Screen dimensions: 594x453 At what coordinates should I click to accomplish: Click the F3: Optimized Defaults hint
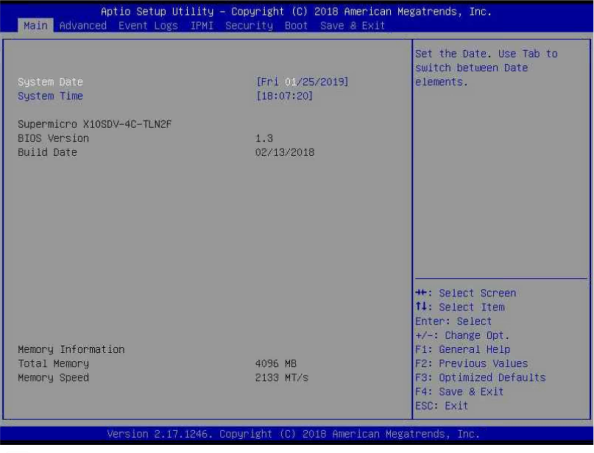[480, 378]
